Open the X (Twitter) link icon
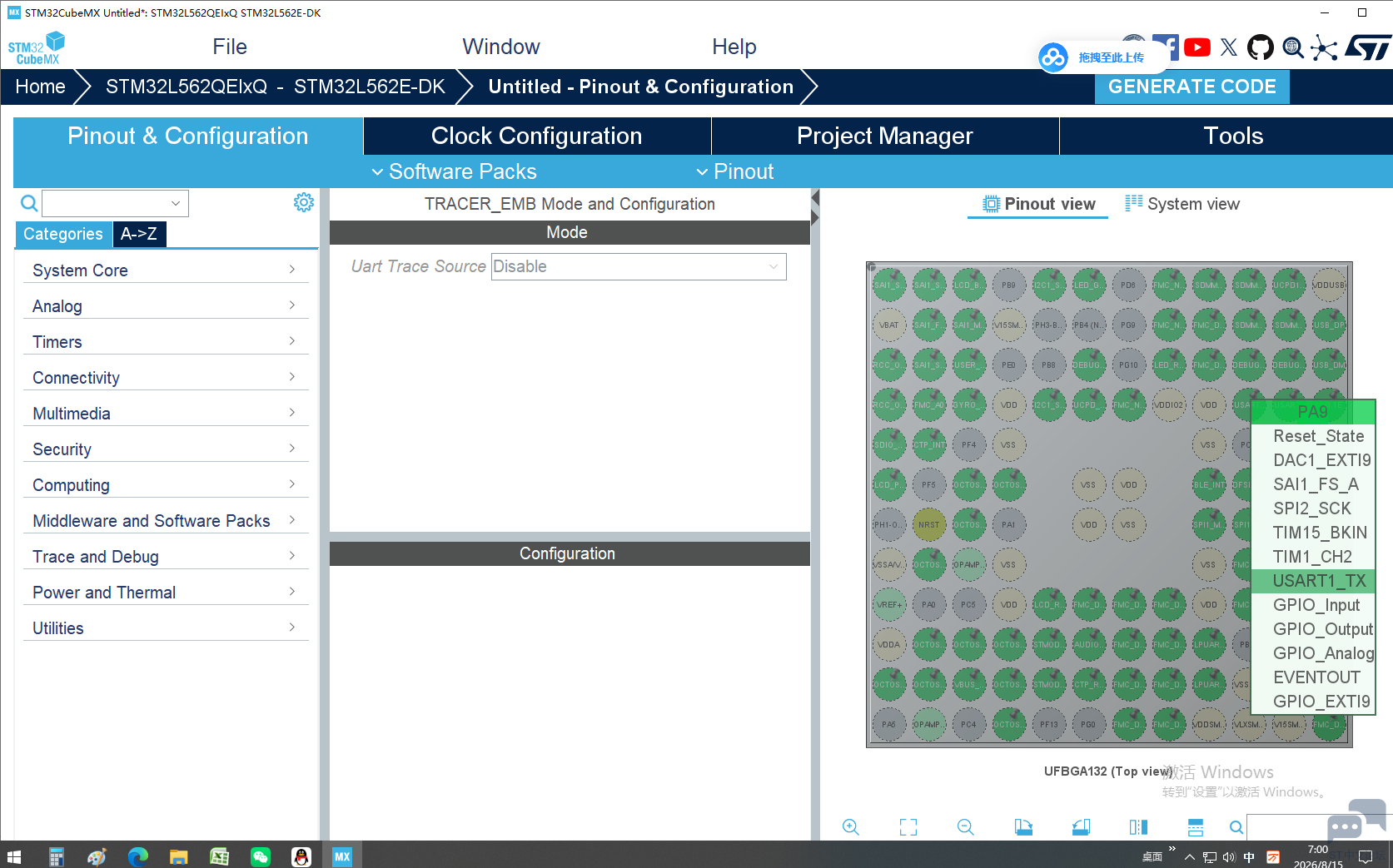This screenshot has height=868, width=1393. (x=1229, y=47)
